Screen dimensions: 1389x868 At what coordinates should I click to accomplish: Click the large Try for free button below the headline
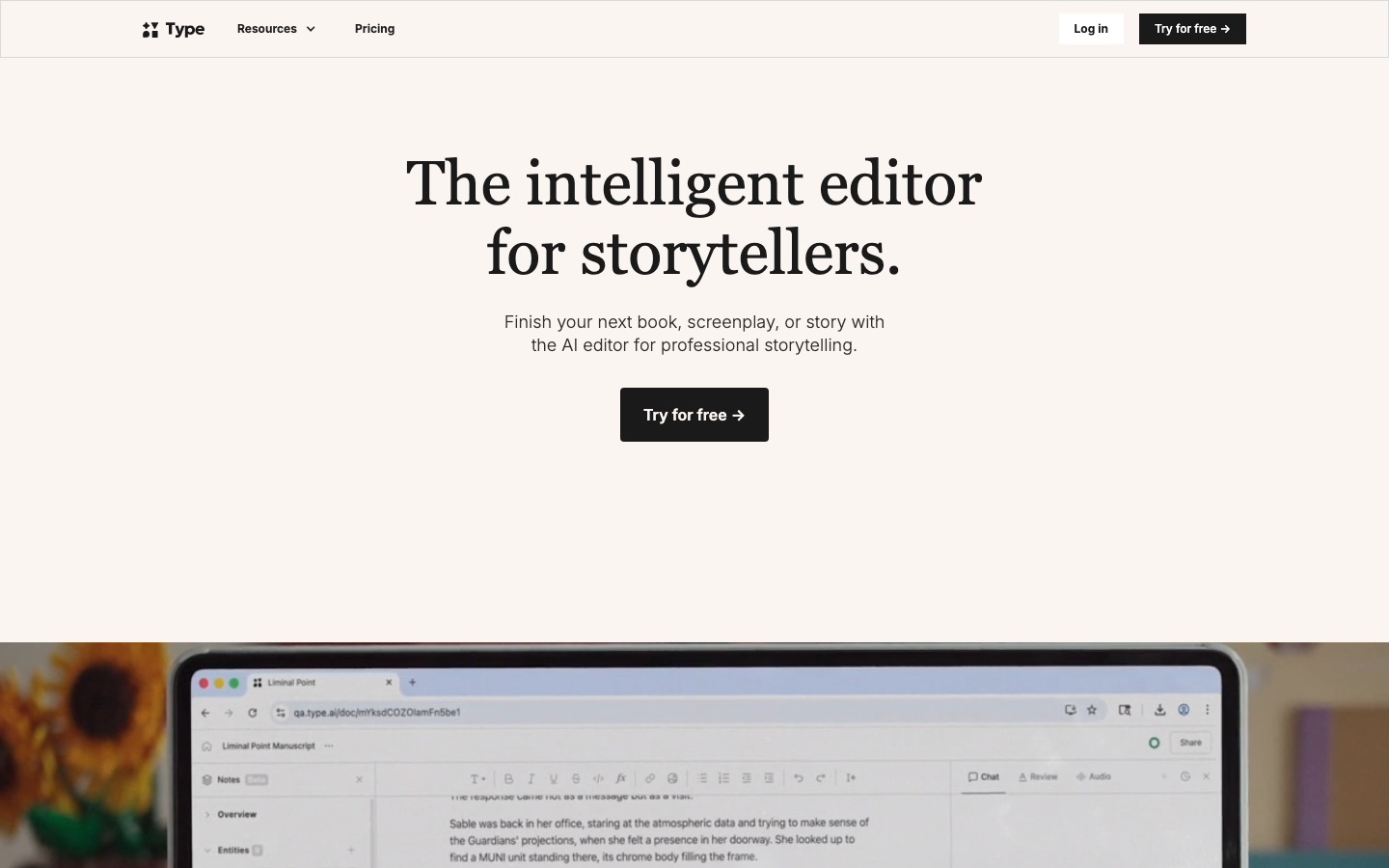(x=694, y=415)
